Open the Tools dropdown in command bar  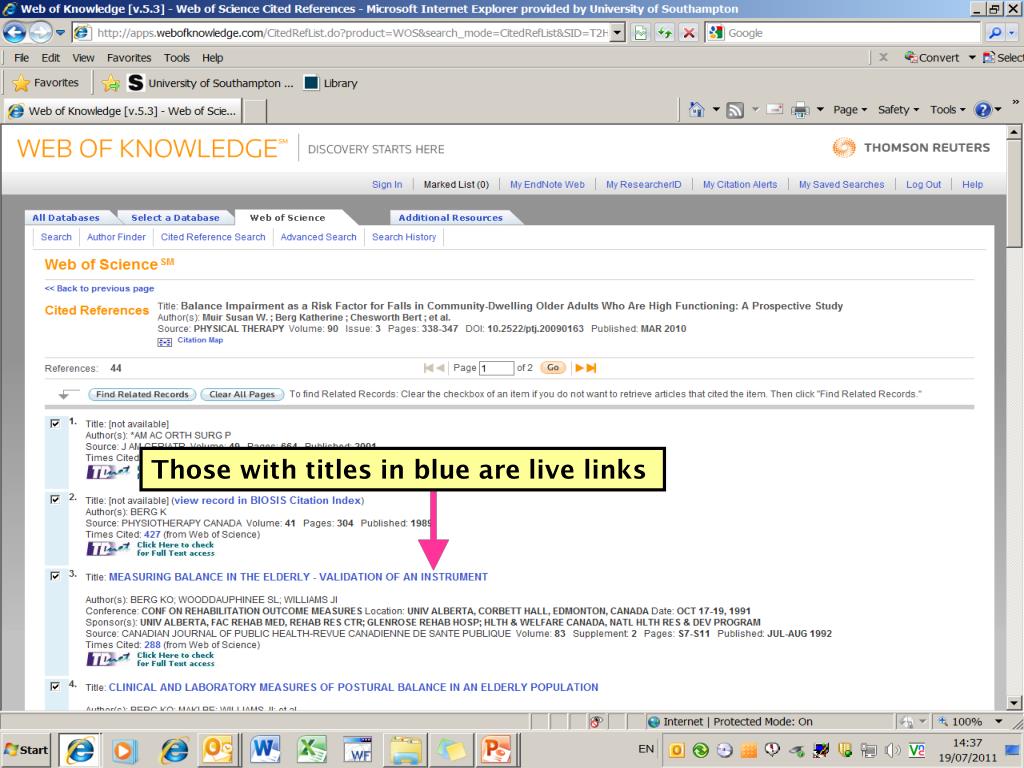(x=947, y=110)
